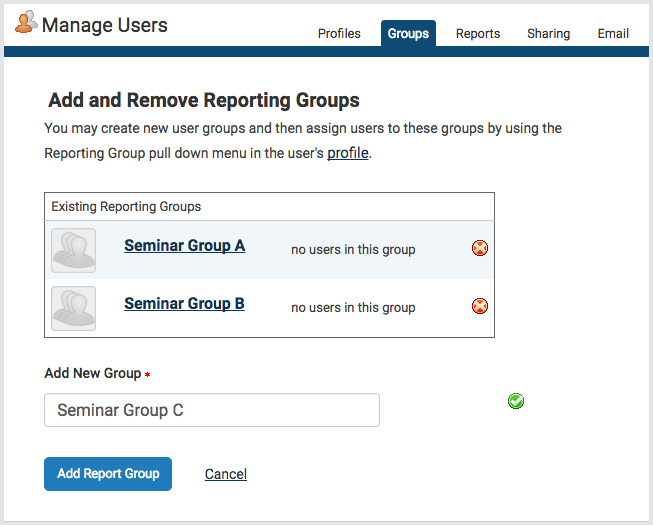Click 'no users in this group' for Group A
Image resolution: width=653 pixels, height=525 pixels.
pos(353,249)
